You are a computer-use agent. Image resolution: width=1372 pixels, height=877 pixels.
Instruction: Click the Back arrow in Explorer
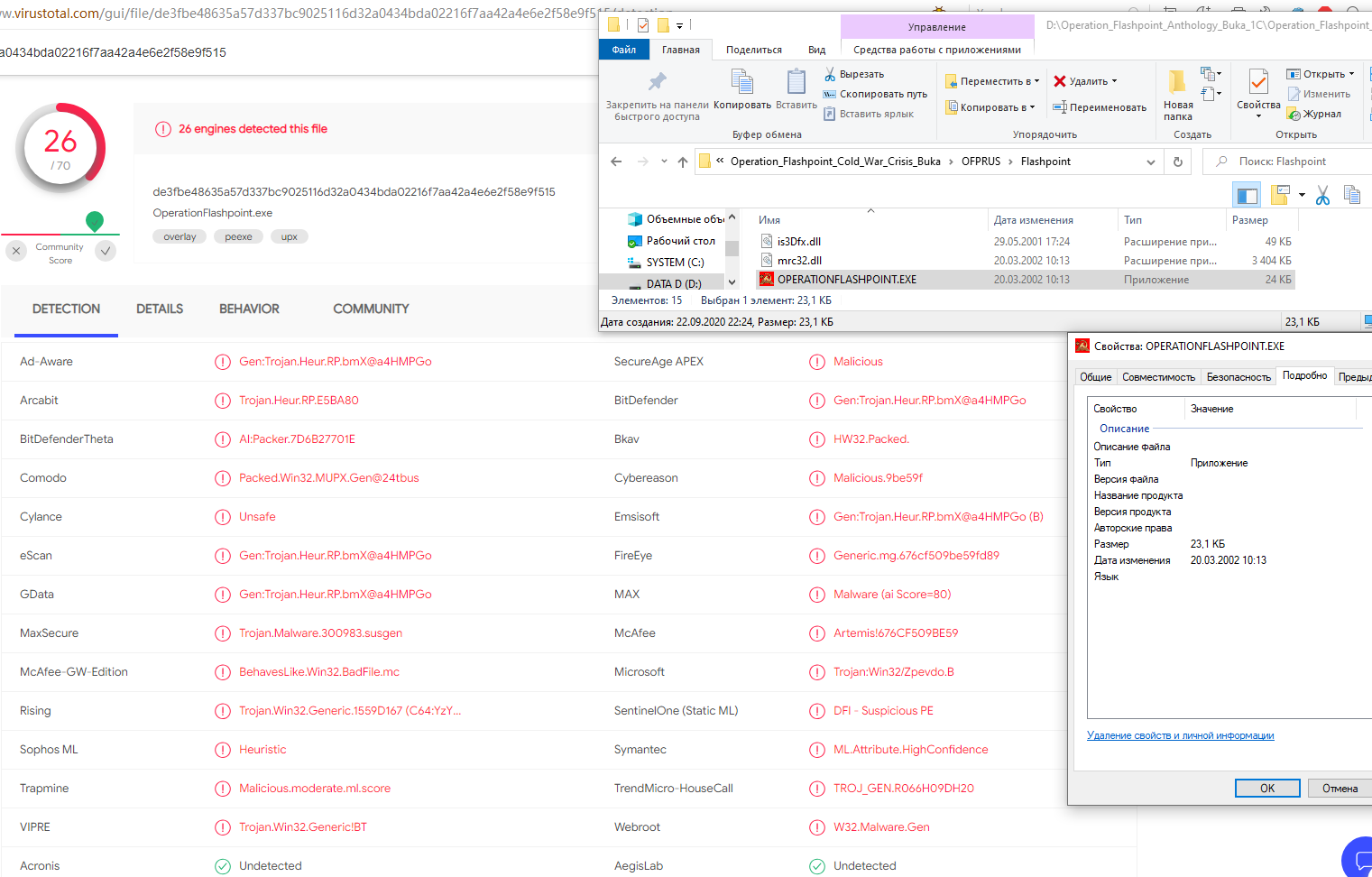tap(616, 162)
